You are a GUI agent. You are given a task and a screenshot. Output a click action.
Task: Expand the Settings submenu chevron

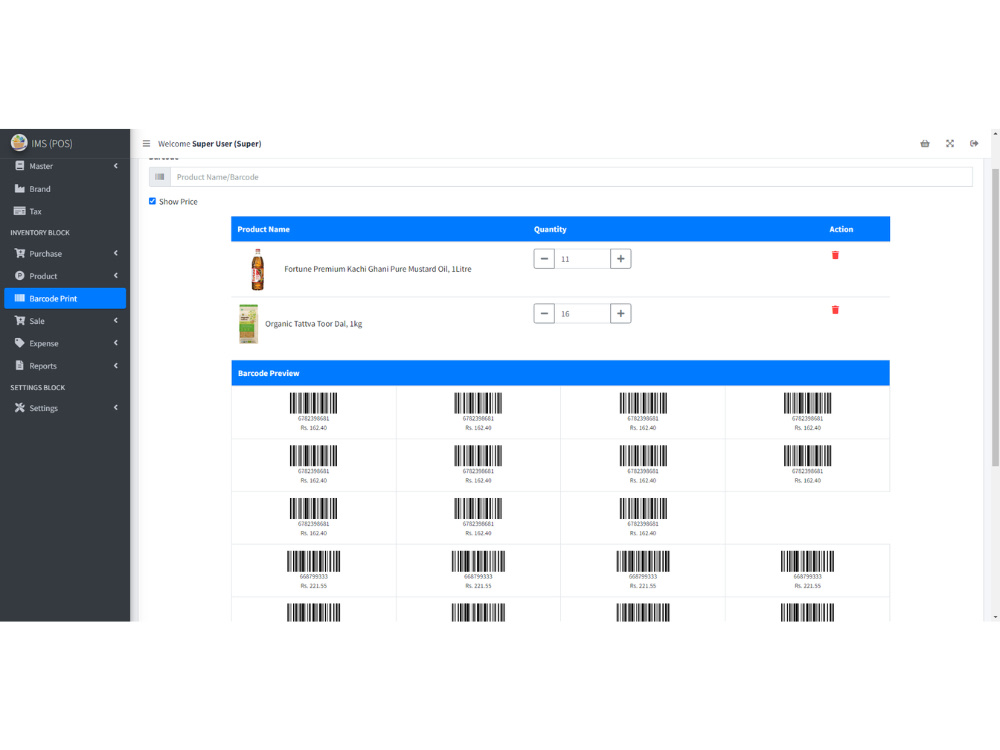coord(115,408)
